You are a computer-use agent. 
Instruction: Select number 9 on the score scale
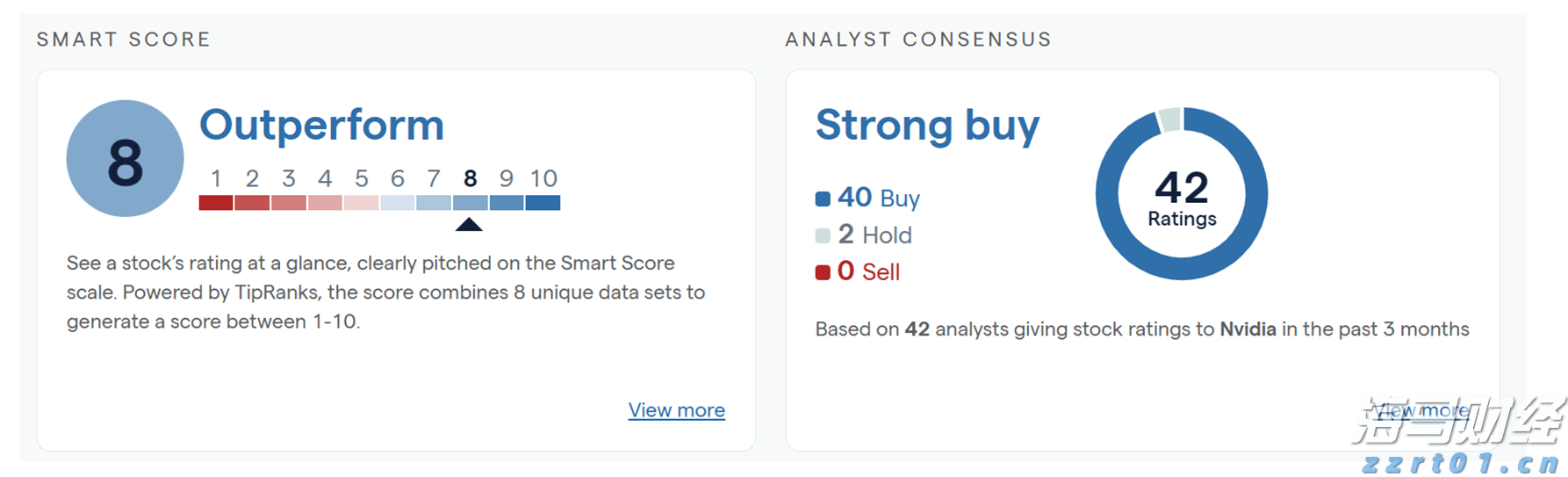pos(507,178)
